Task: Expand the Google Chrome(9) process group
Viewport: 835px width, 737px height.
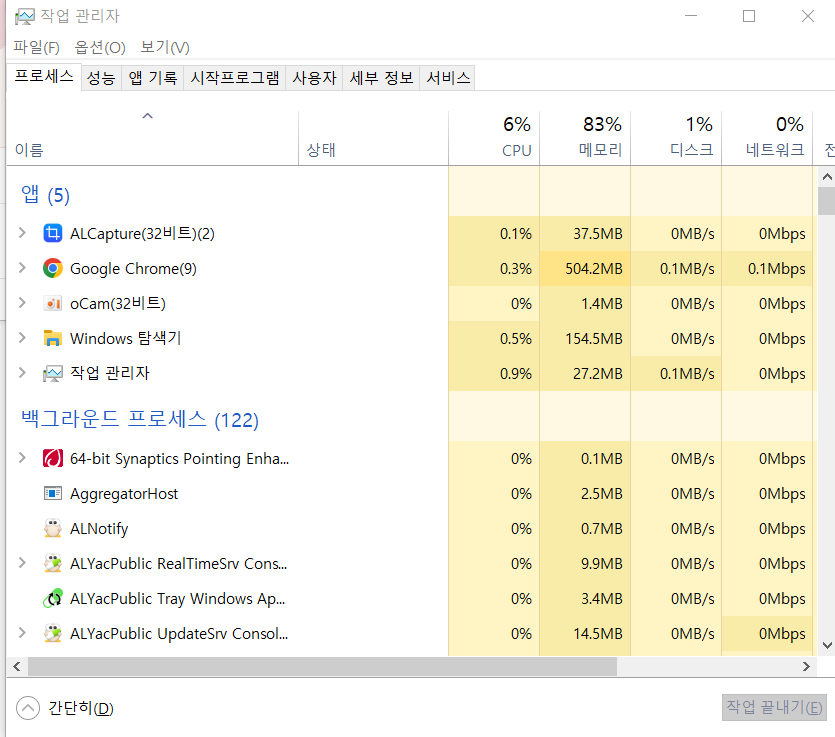Action: 22,268
